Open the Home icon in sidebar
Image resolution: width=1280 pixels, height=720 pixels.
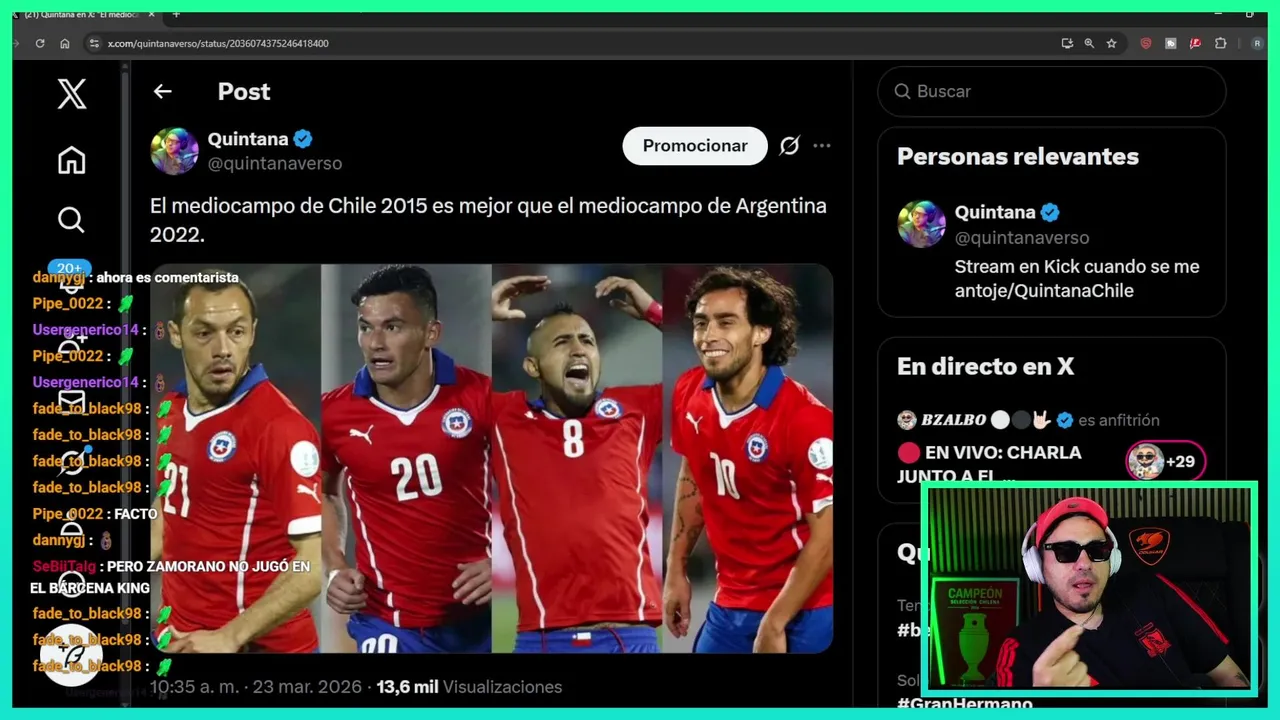pyautogui.click(x=71, y=160)
